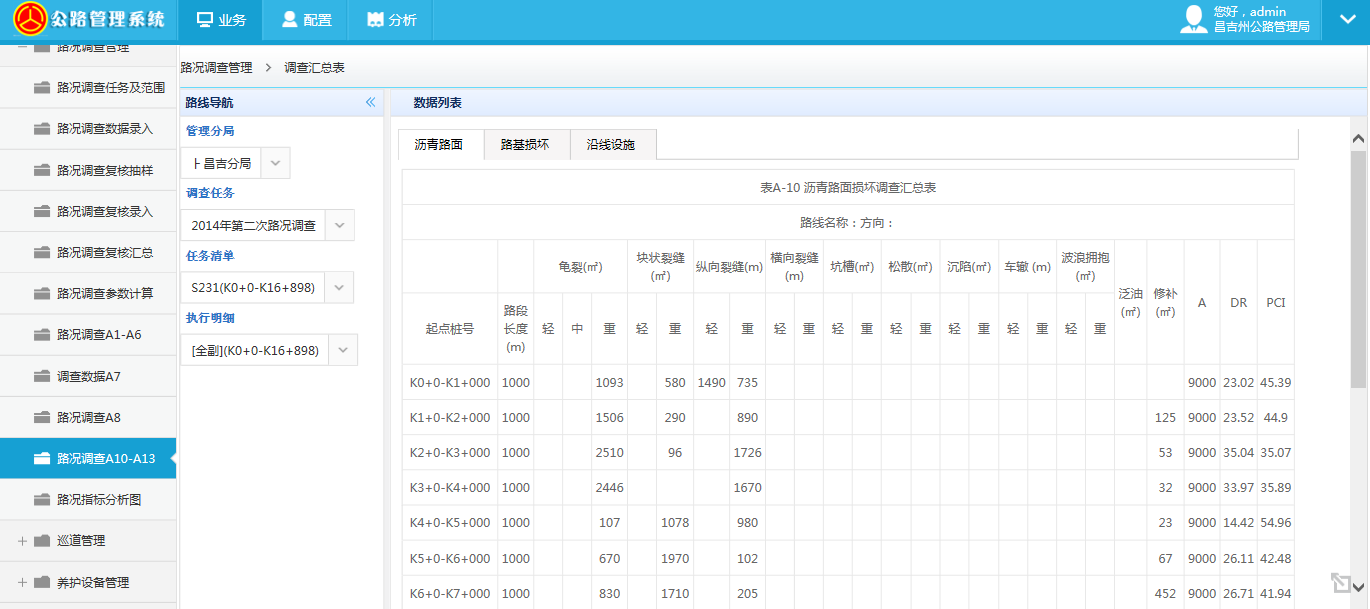1370x609 pixels.
Task: Click the chart icon on 分析 tab
Action: click(x=375, y=20)
